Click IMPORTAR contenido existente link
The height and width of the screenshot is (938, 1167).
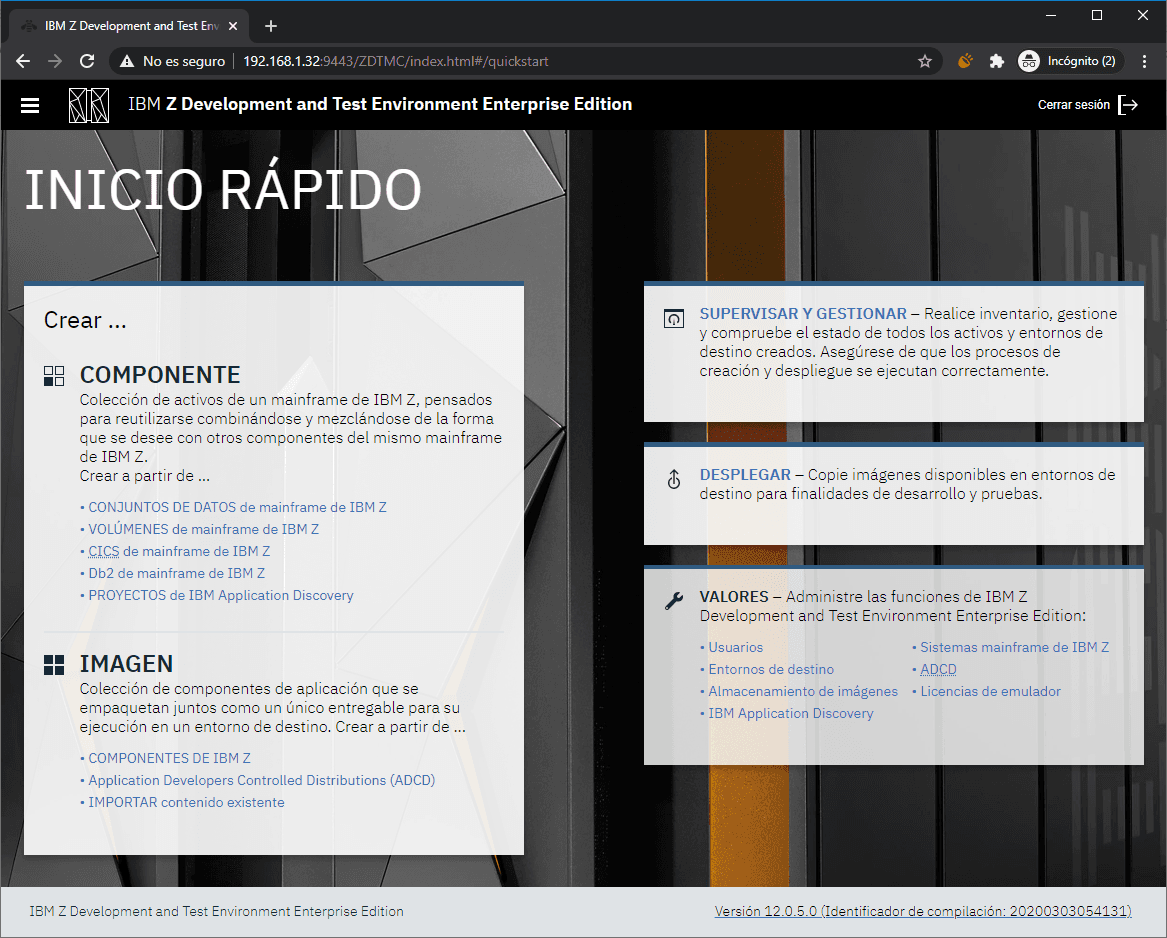point(186,802)
